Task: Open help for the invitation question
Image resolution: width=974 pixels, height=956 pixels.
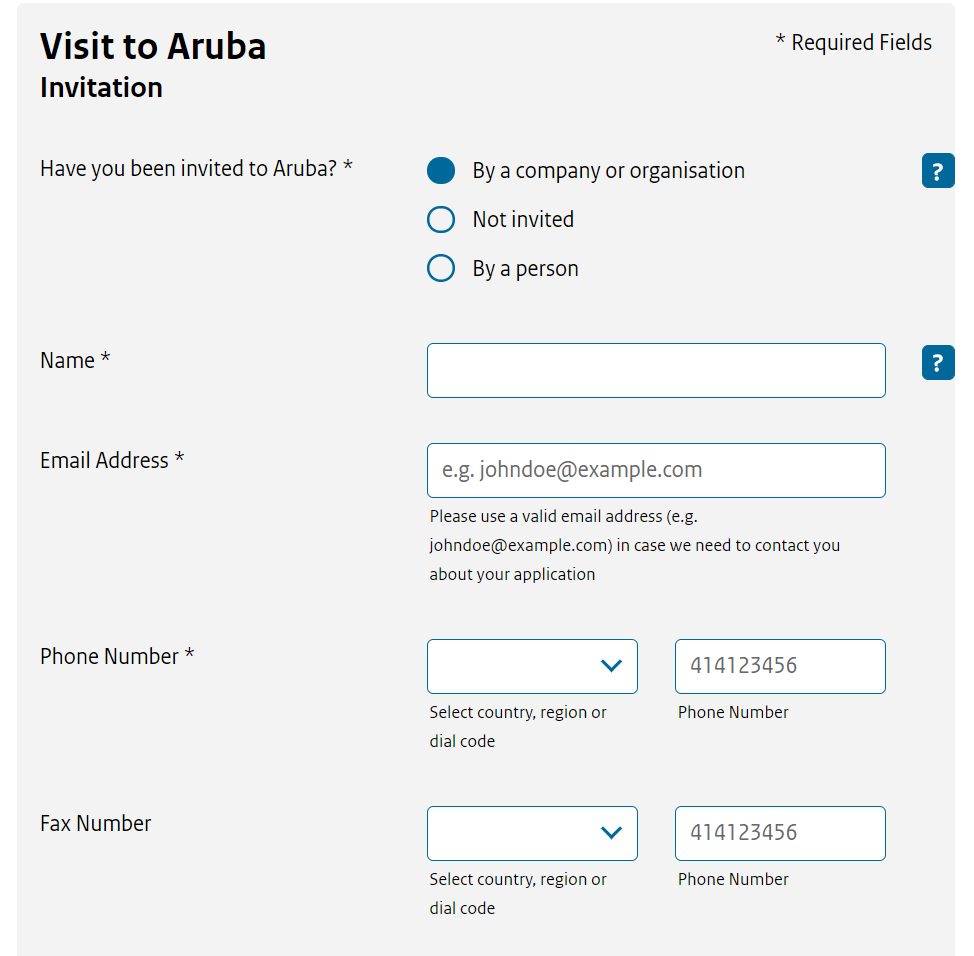Action: tap(938, 170)
